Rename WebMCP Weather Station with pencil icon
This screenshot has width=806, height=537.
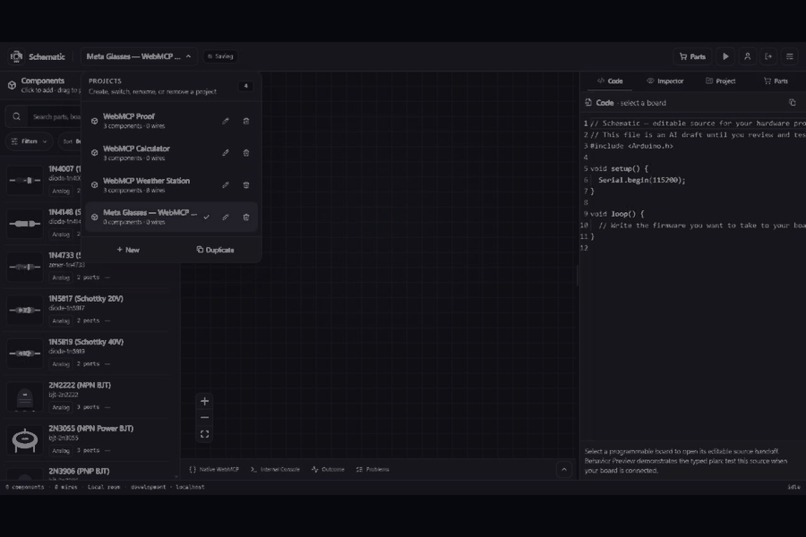click(225, 184)
